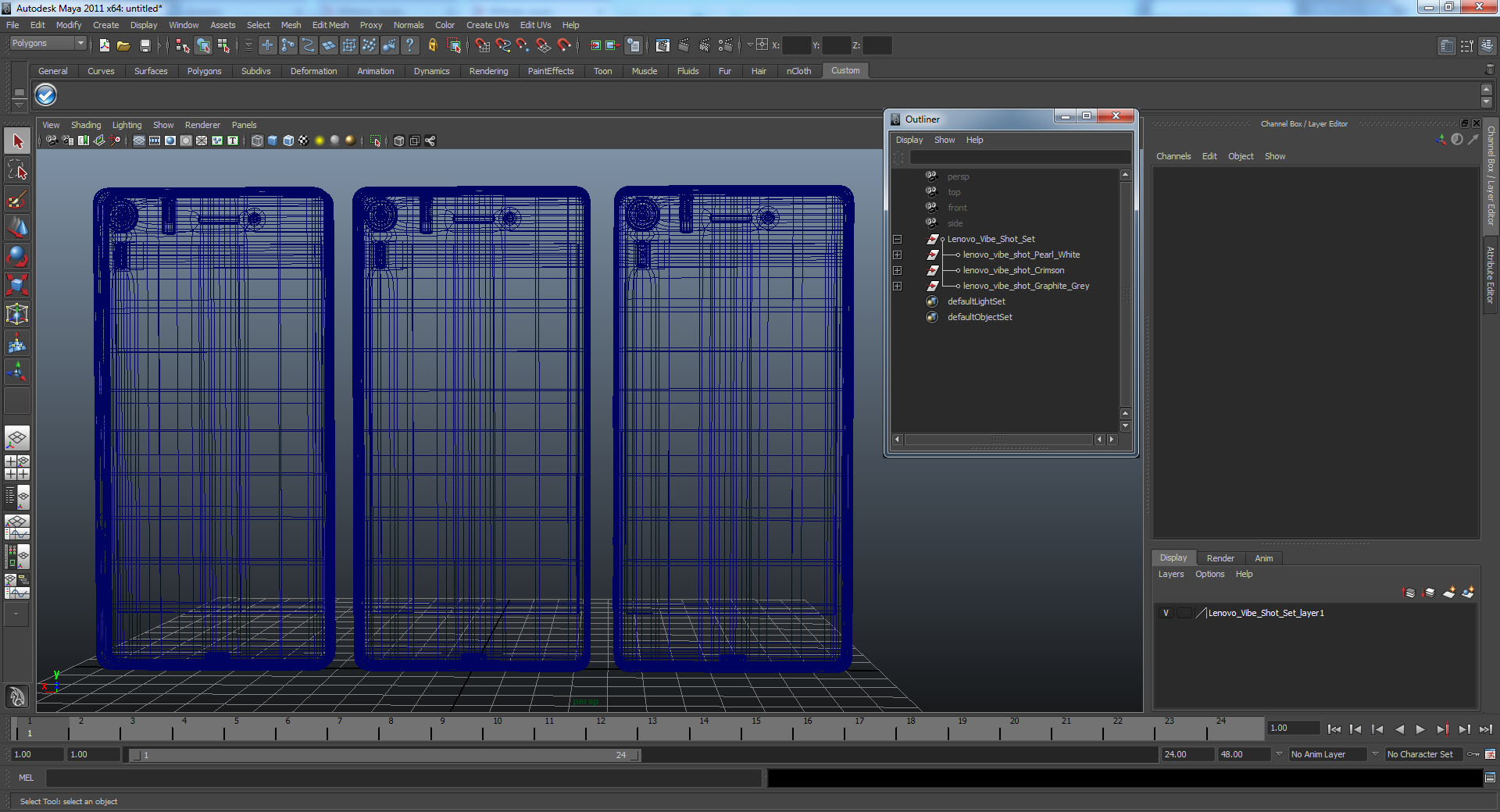The image size is (1500, 812).
Task: Switch to single perspective view layout
Action: 17,438
